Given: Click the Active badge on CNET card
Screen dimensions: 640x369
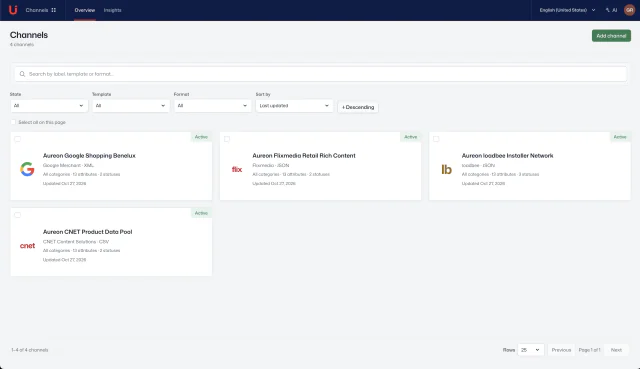Looking at the screenshot, I should pos(201,213).
